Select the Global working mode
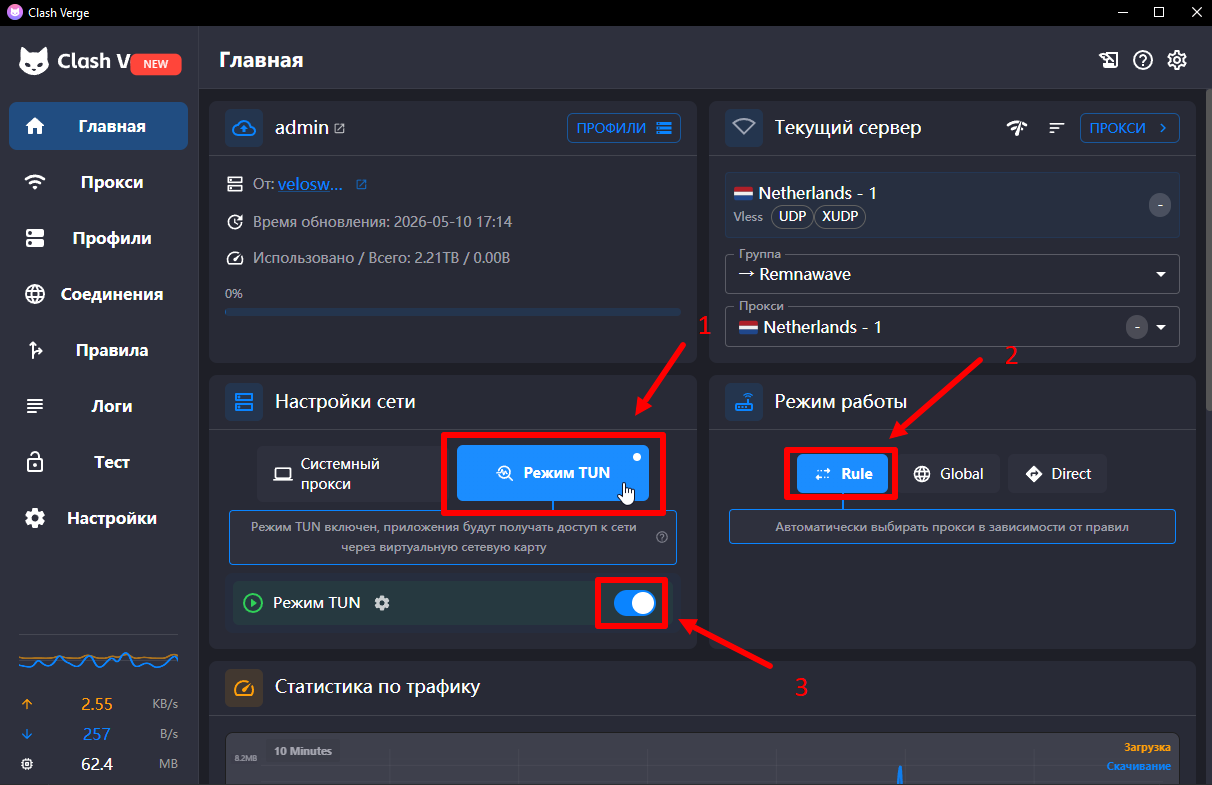This screenshot has height=785, width=1212. [949, 474]
